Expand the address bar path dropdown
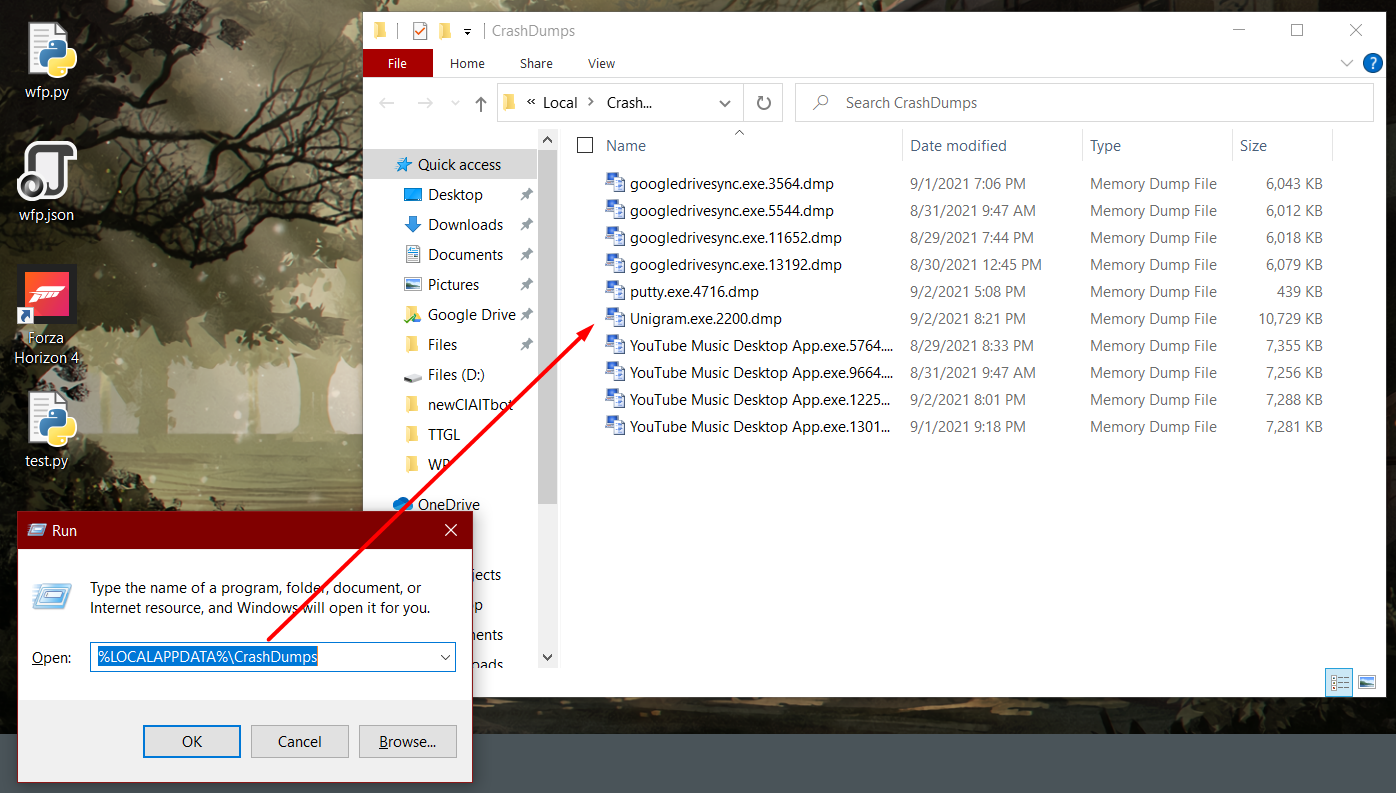This screenshot has width=1396, height=793. 725,102
